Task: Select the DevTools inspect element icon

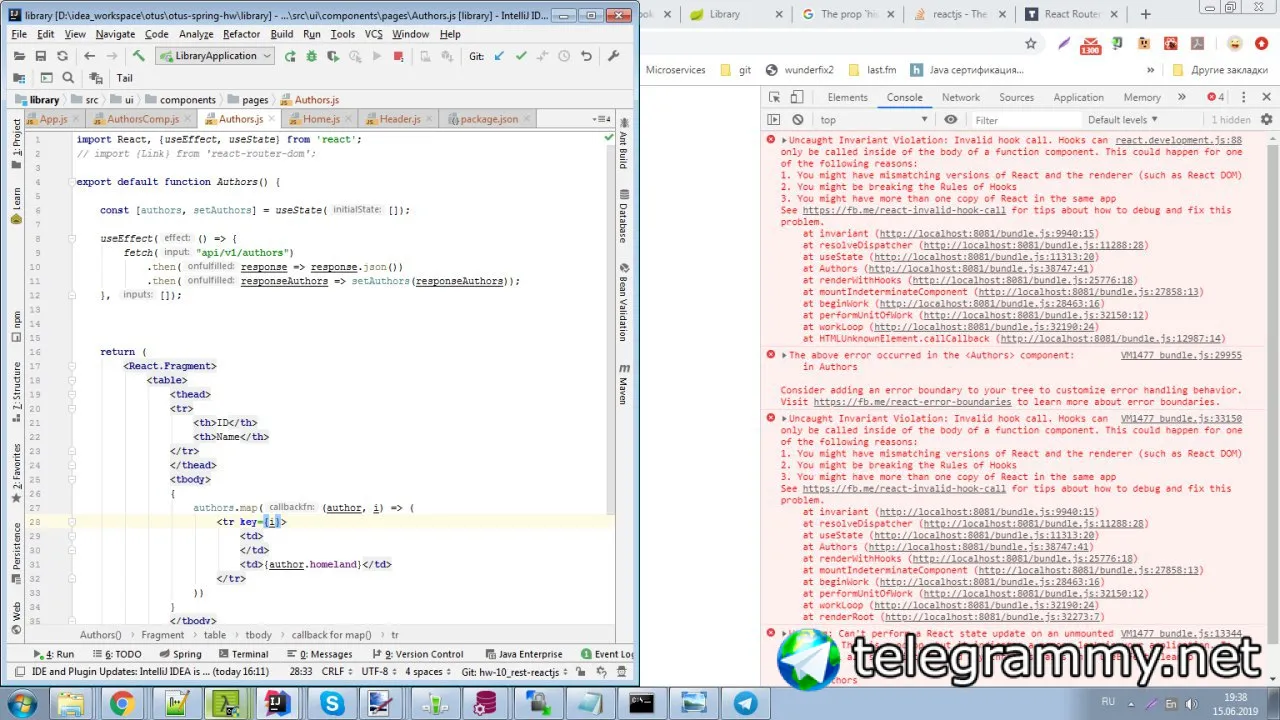Action: 775,97
